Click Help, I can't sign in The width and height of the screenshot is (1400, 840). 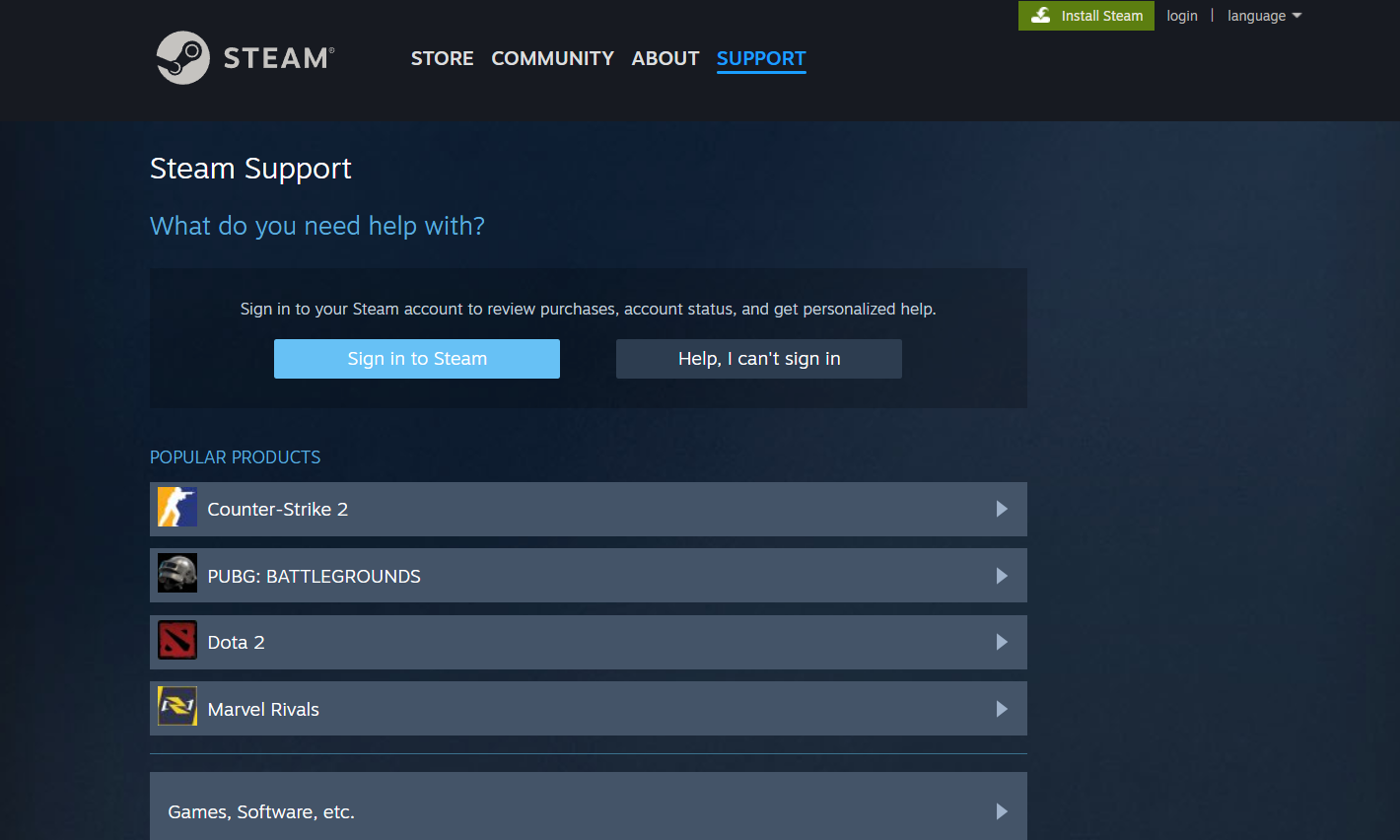point(758,359)
